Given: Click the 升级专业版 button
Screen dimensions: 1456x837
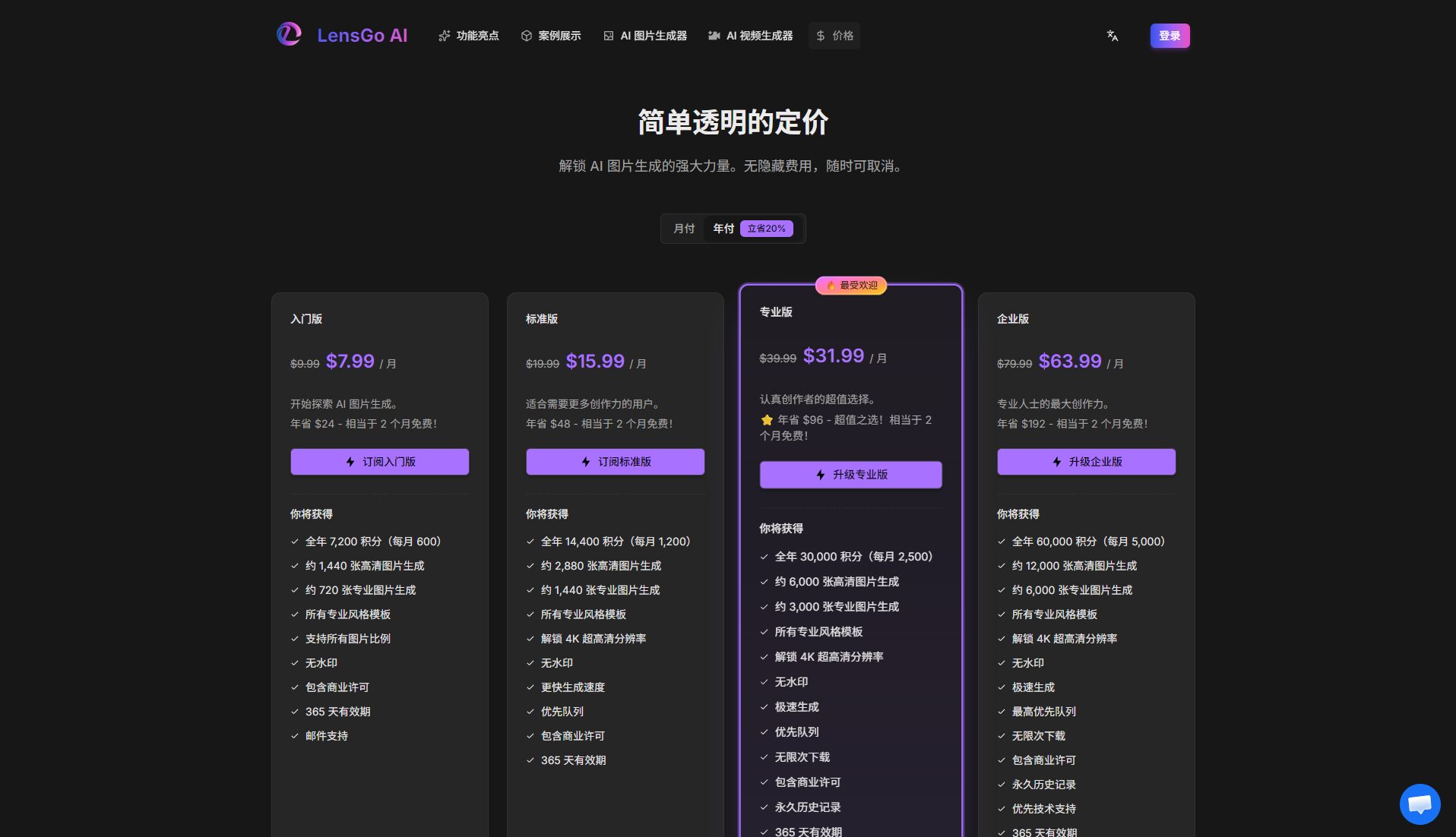Looking at the screenshot, I should [850, 474].
